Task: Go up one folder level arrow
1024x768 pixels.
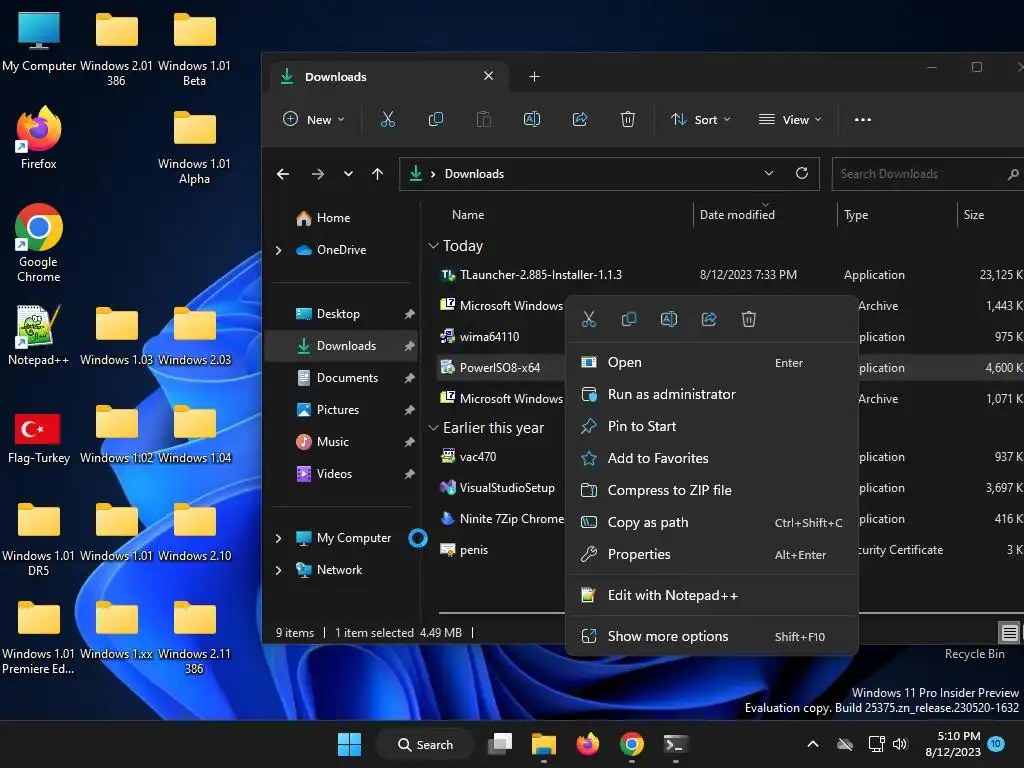Action: [377, 174]
